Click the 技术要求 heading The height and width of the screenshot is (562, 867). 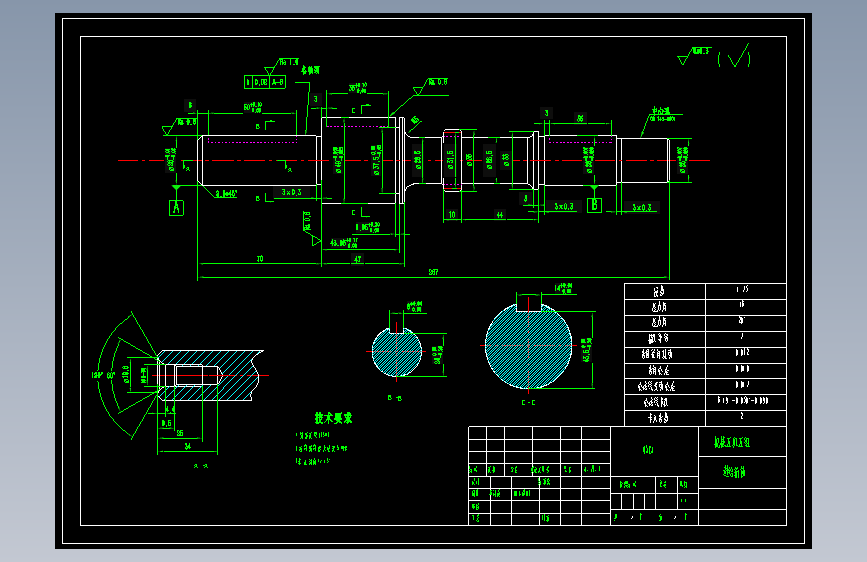click(x=333, y=418)
